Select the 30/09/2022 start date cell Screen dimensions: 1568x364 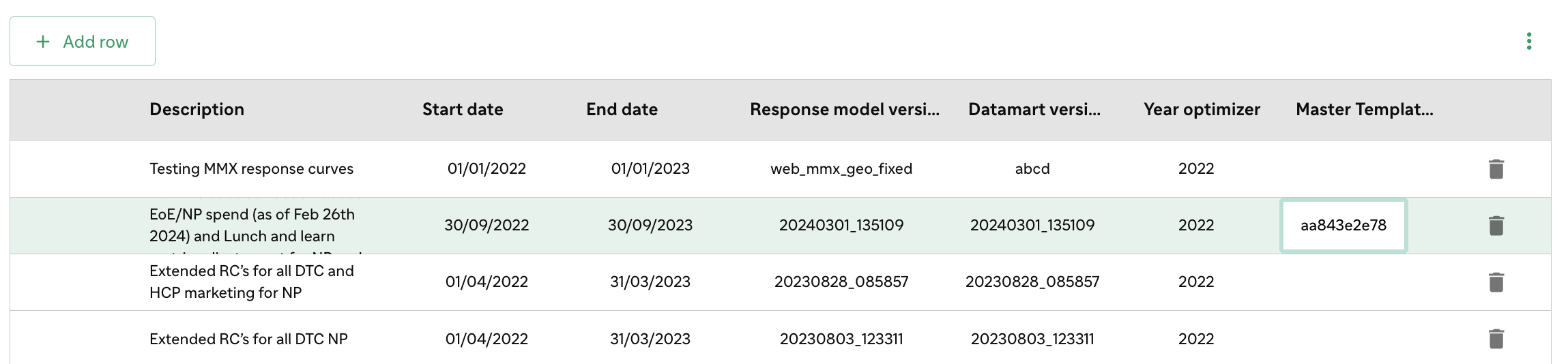pyautogui.click(x=487, y=226)
